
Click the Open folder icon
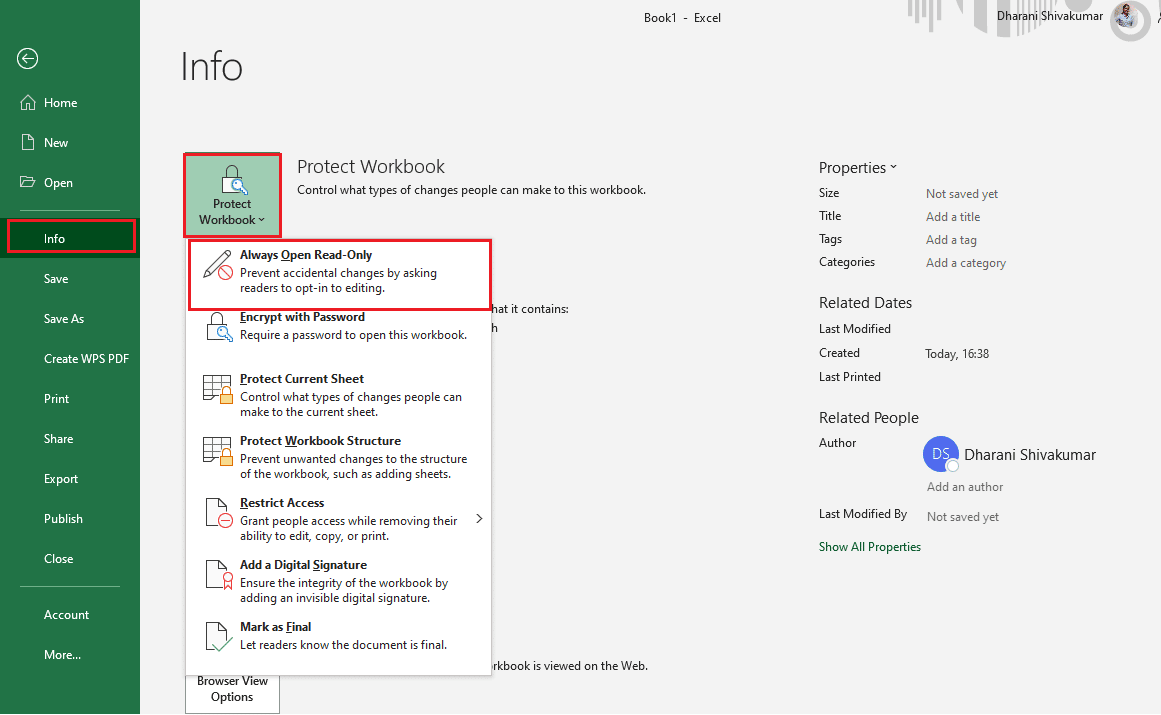click(x=27, y=182)
